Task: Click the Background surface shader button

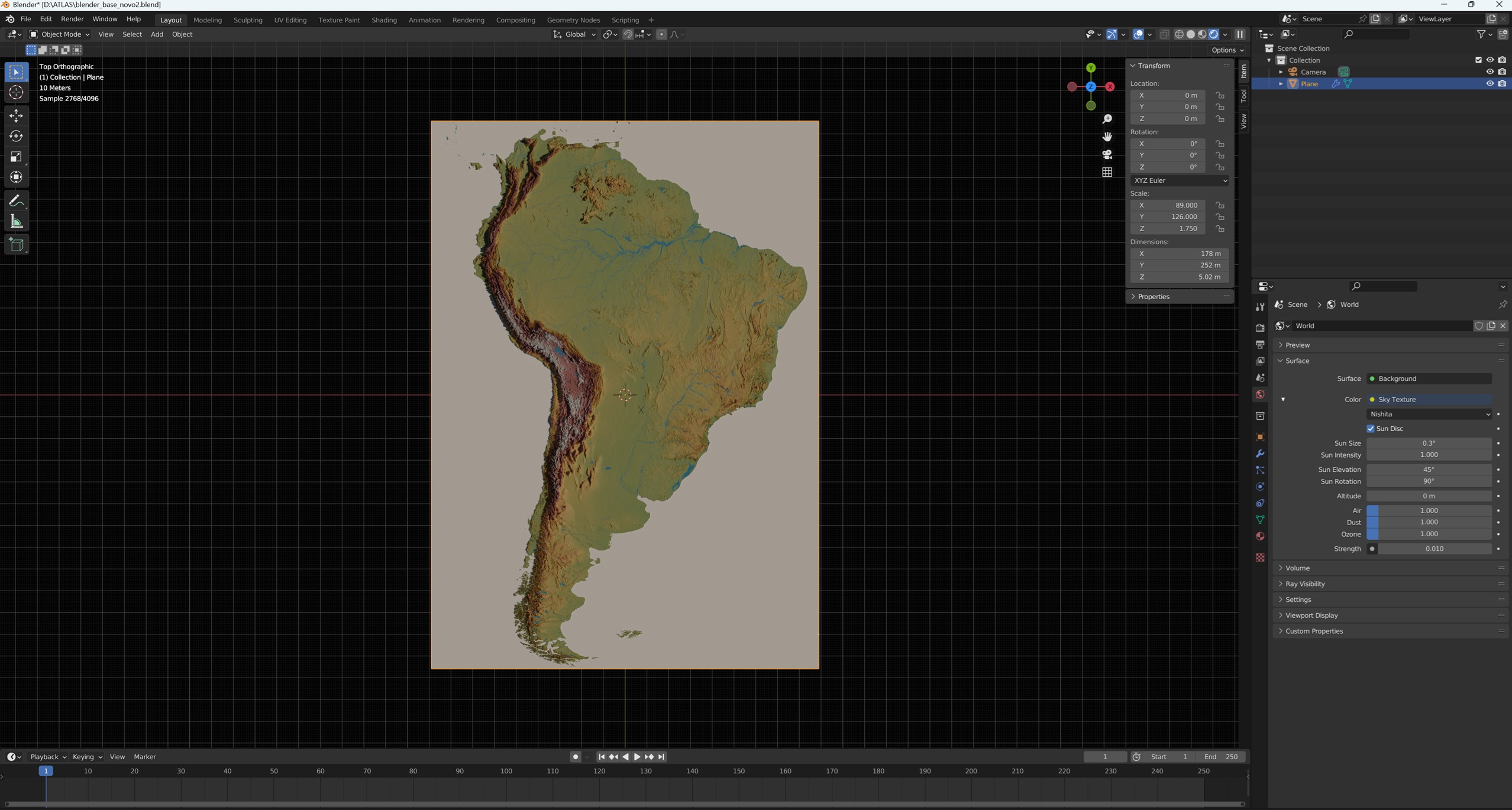Action: 1429,379
